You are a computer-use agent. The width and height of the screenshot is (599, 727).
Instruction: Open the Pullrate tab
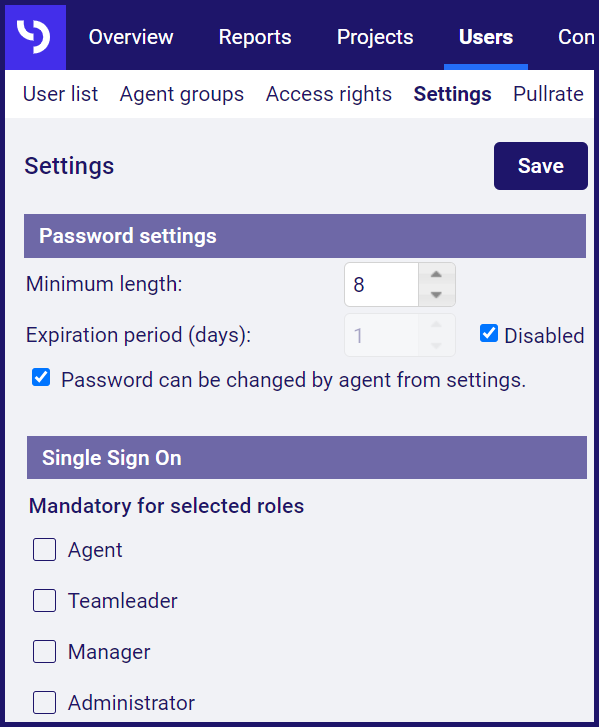tap(548, 94)
